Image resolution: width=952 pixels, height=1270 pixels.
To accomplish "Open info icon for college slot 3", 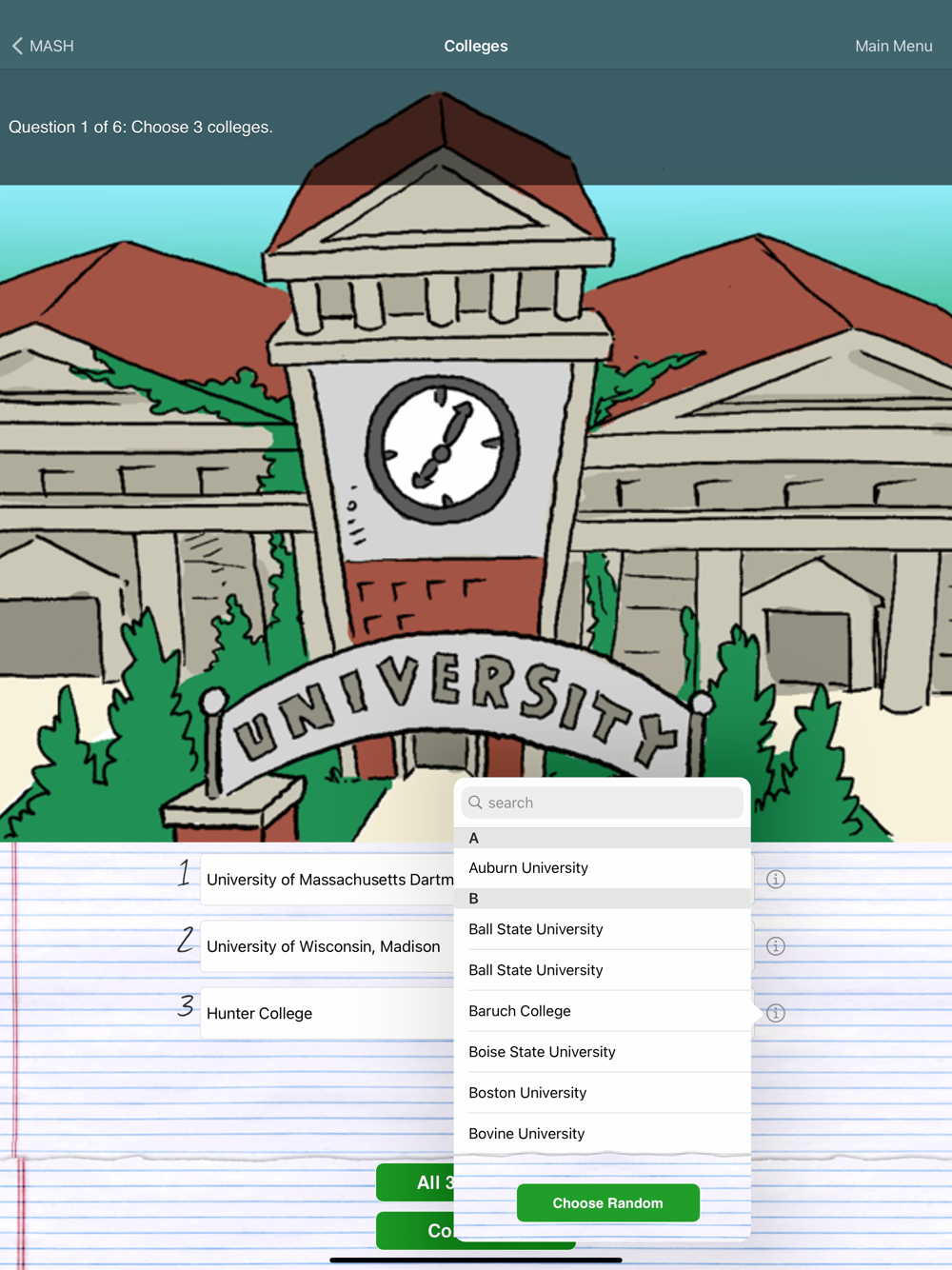I will pyautogui.click(x=776, y=1013).
